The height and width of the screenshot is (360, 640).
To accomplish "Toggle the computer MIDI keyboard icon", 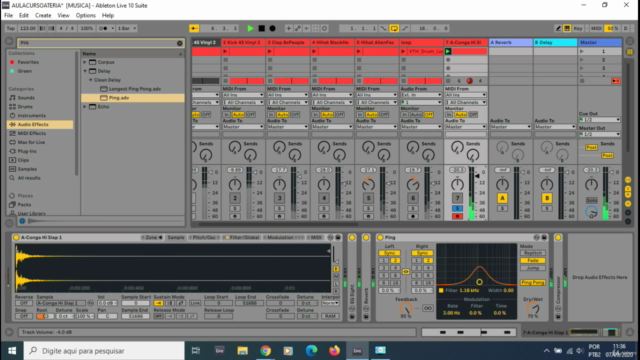I will 567,28.
